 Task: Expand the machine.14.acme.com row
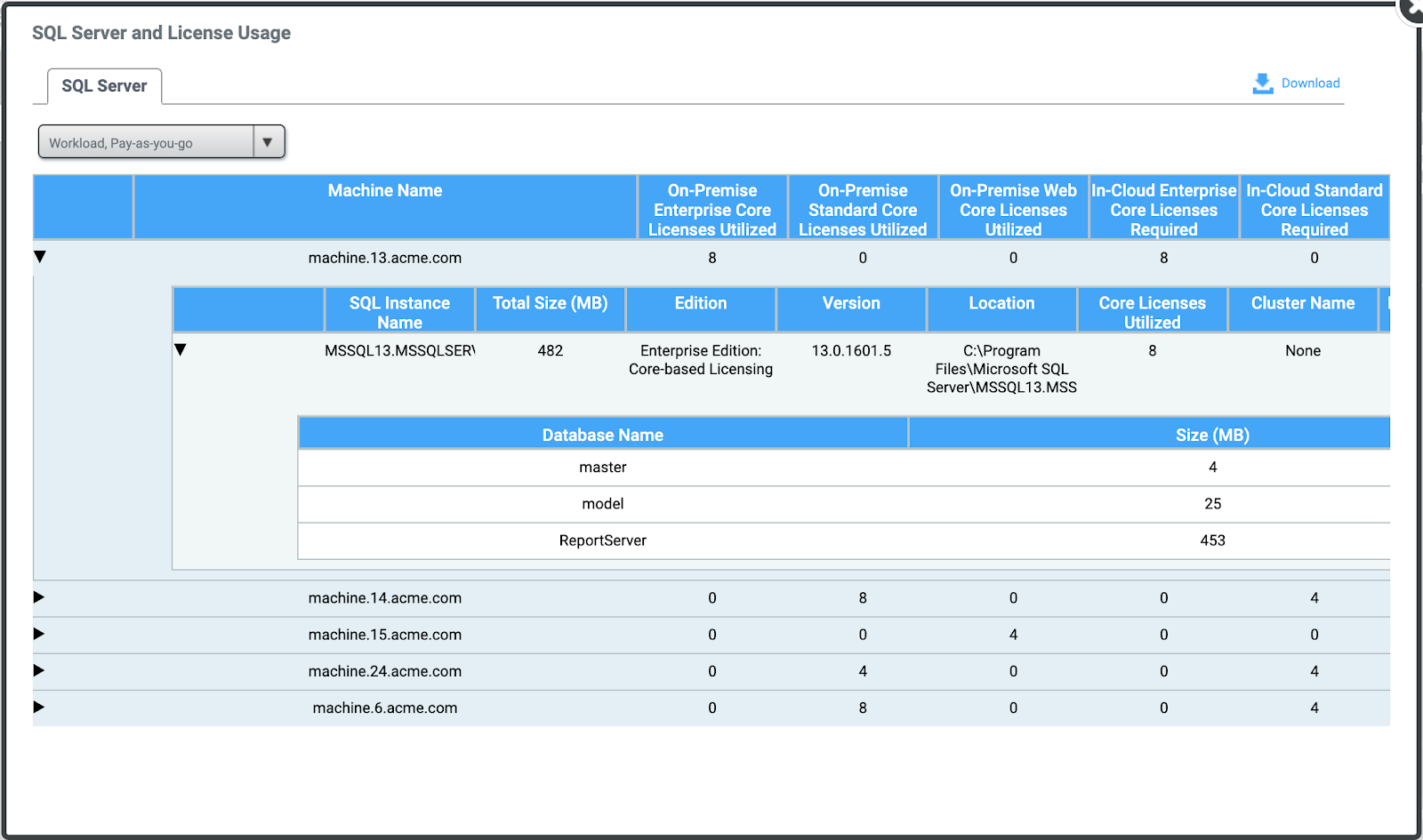pos(39,597)
